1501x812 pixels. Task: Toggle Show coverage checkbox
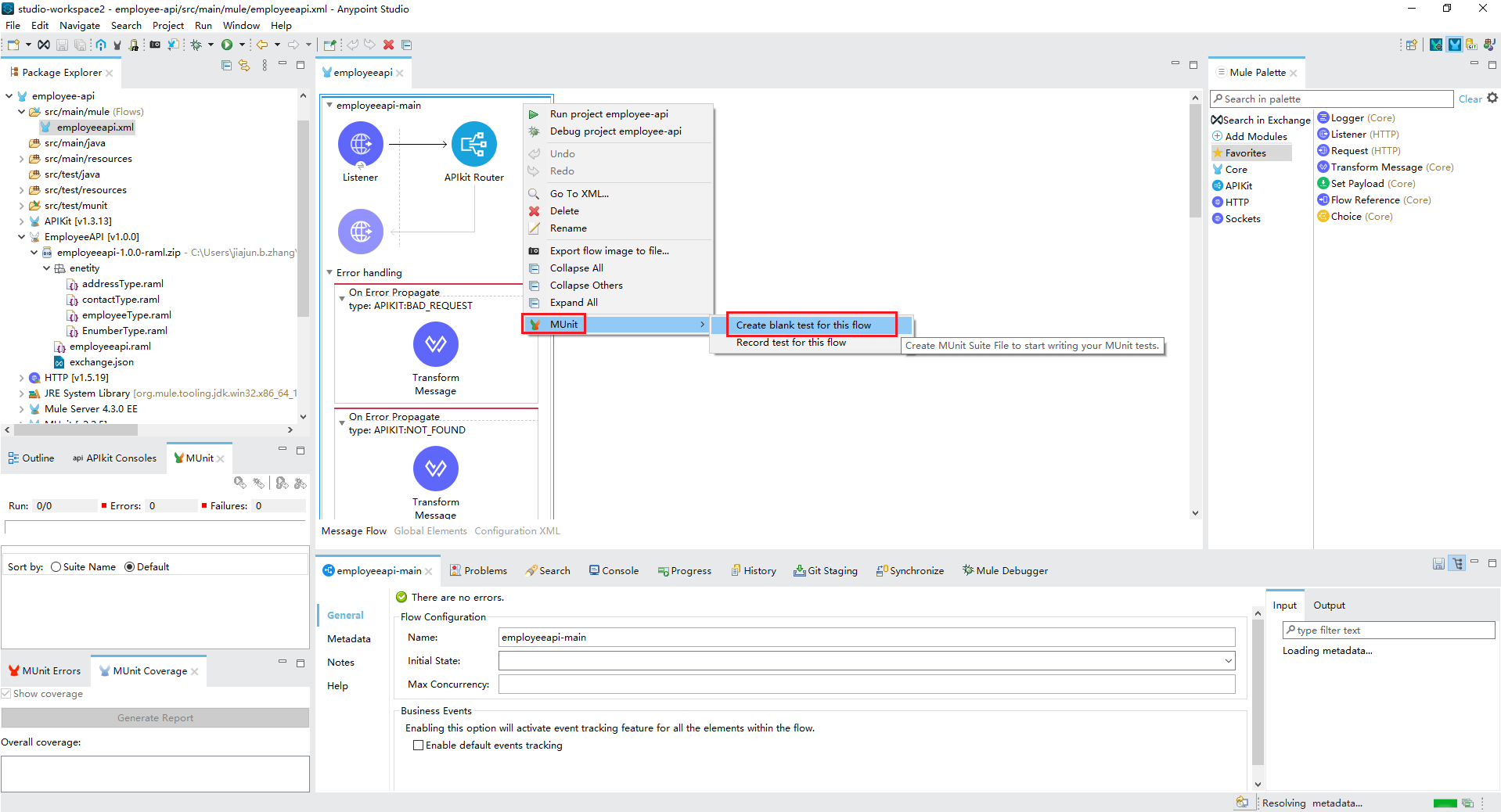point(6,694)
